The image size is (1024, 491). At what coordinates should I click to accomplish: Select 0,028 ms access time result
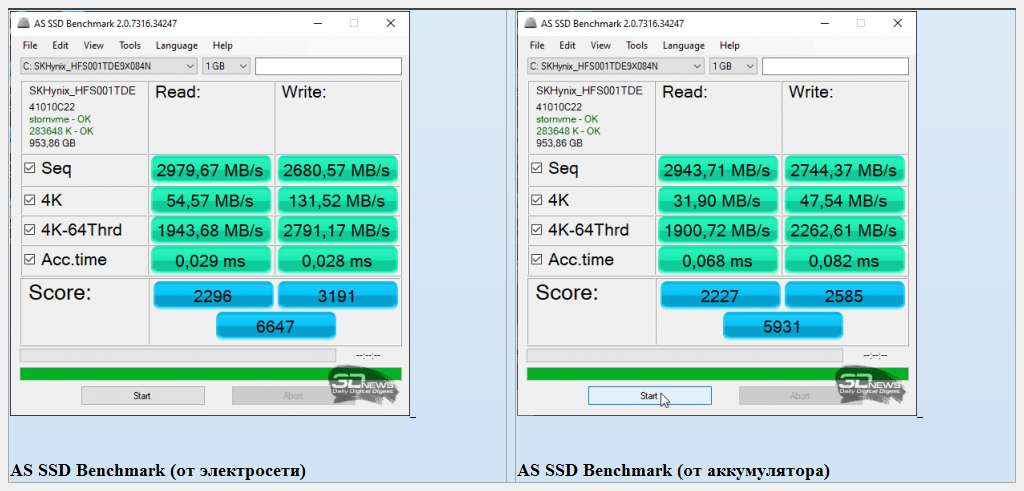click(x=337, y=261)
